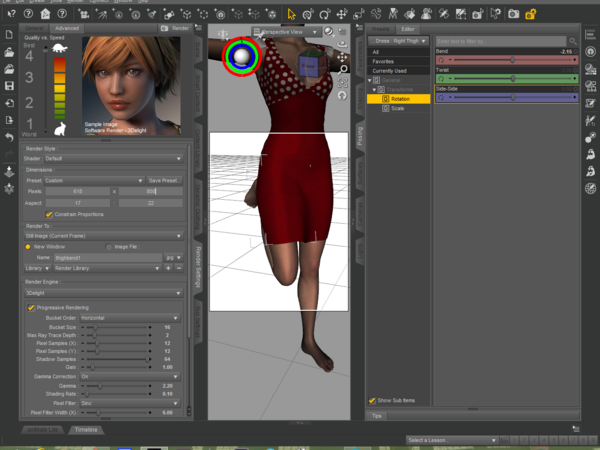
Task: Open the viewport draw style sphere icon
Action: click(328, 31)
